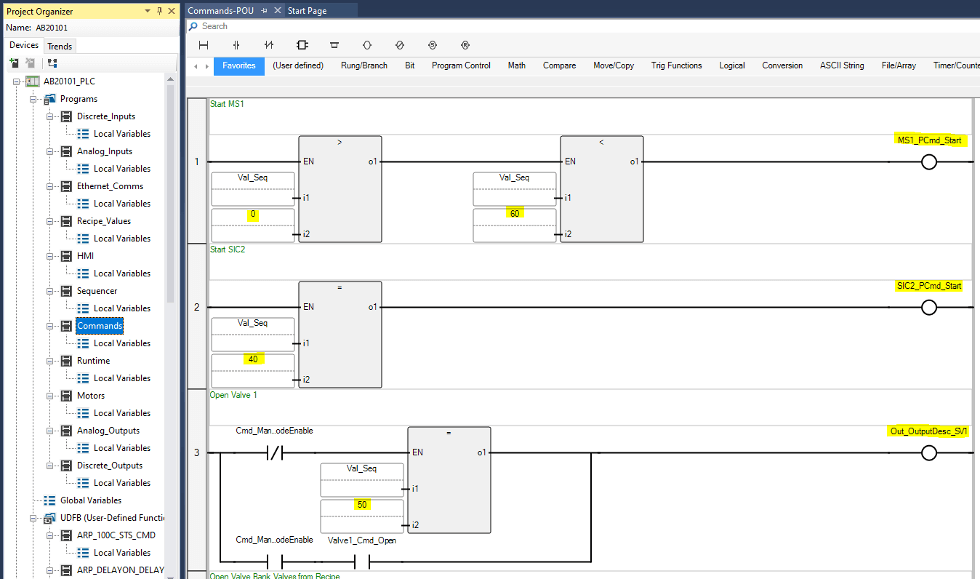Open the Trig Functions category tab
Screen dimensions: 980x580
(676, 66)
